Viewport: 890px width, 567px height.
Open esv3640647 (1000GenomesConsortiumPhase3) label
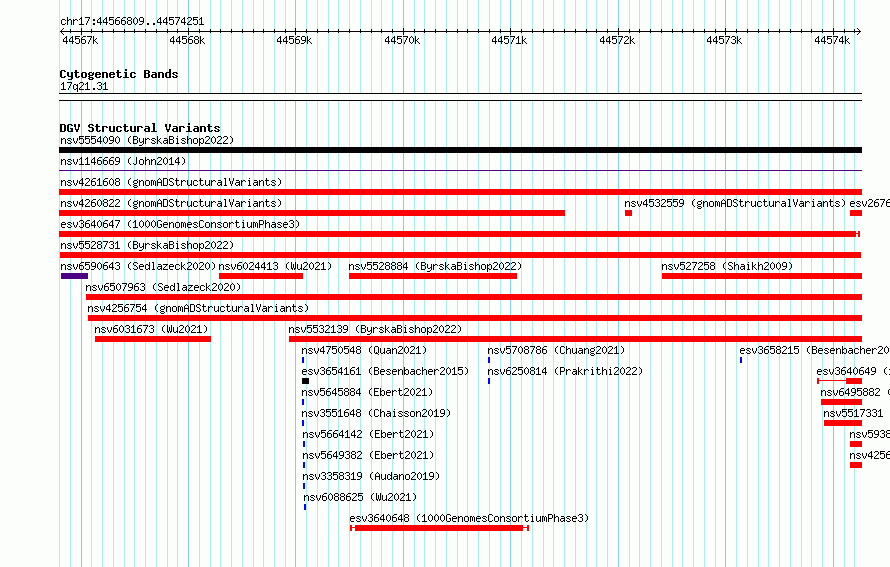tap(180, 224)
